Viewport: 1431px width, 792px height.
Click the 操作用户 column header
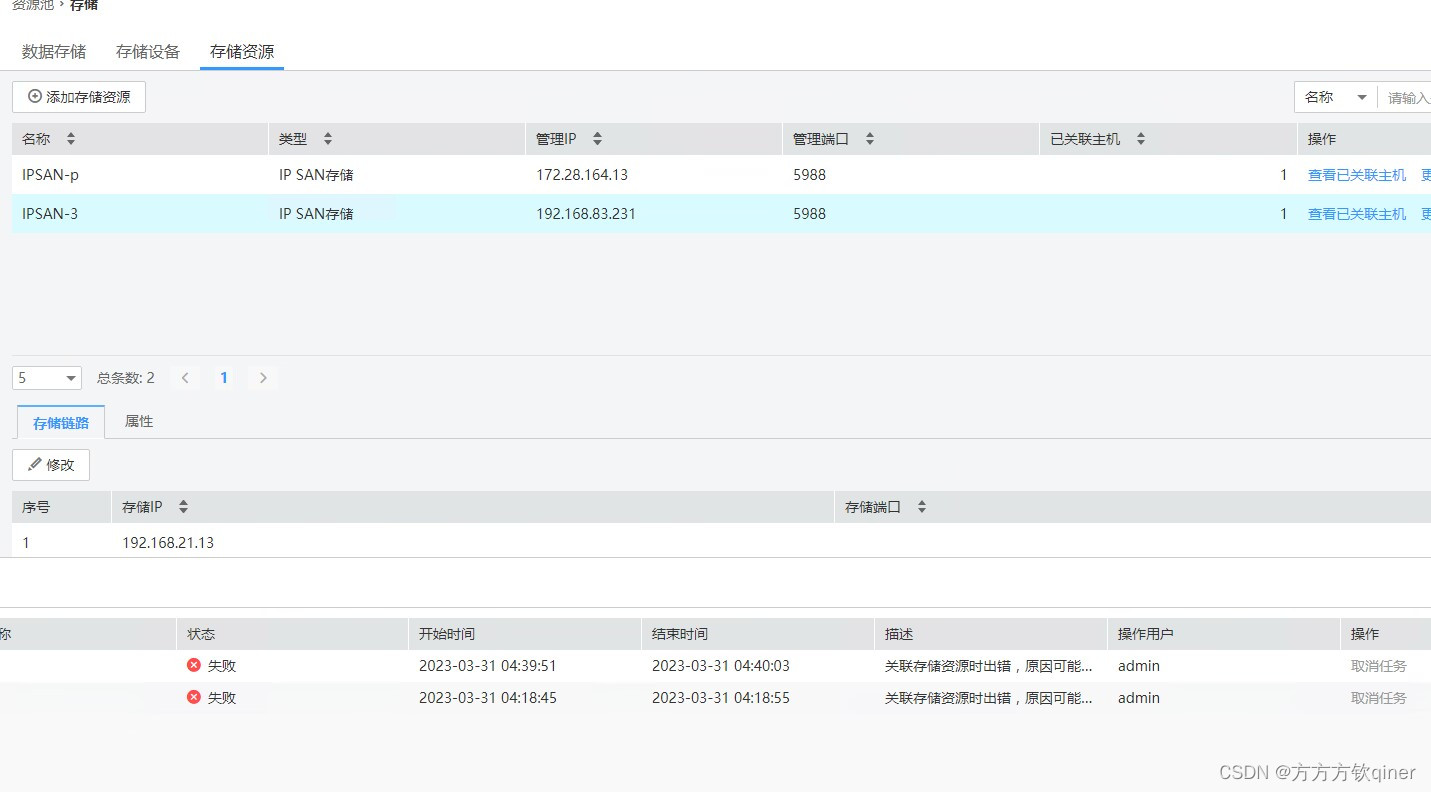tap(1146, 634)
